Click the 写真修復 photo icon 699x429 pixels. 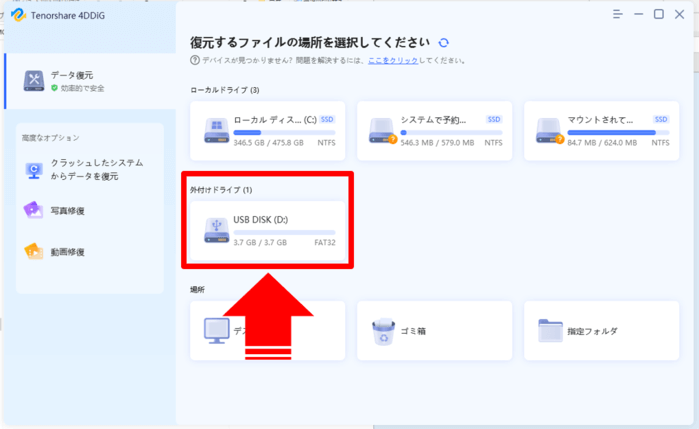pyautogui.click(x=33, y=210)
